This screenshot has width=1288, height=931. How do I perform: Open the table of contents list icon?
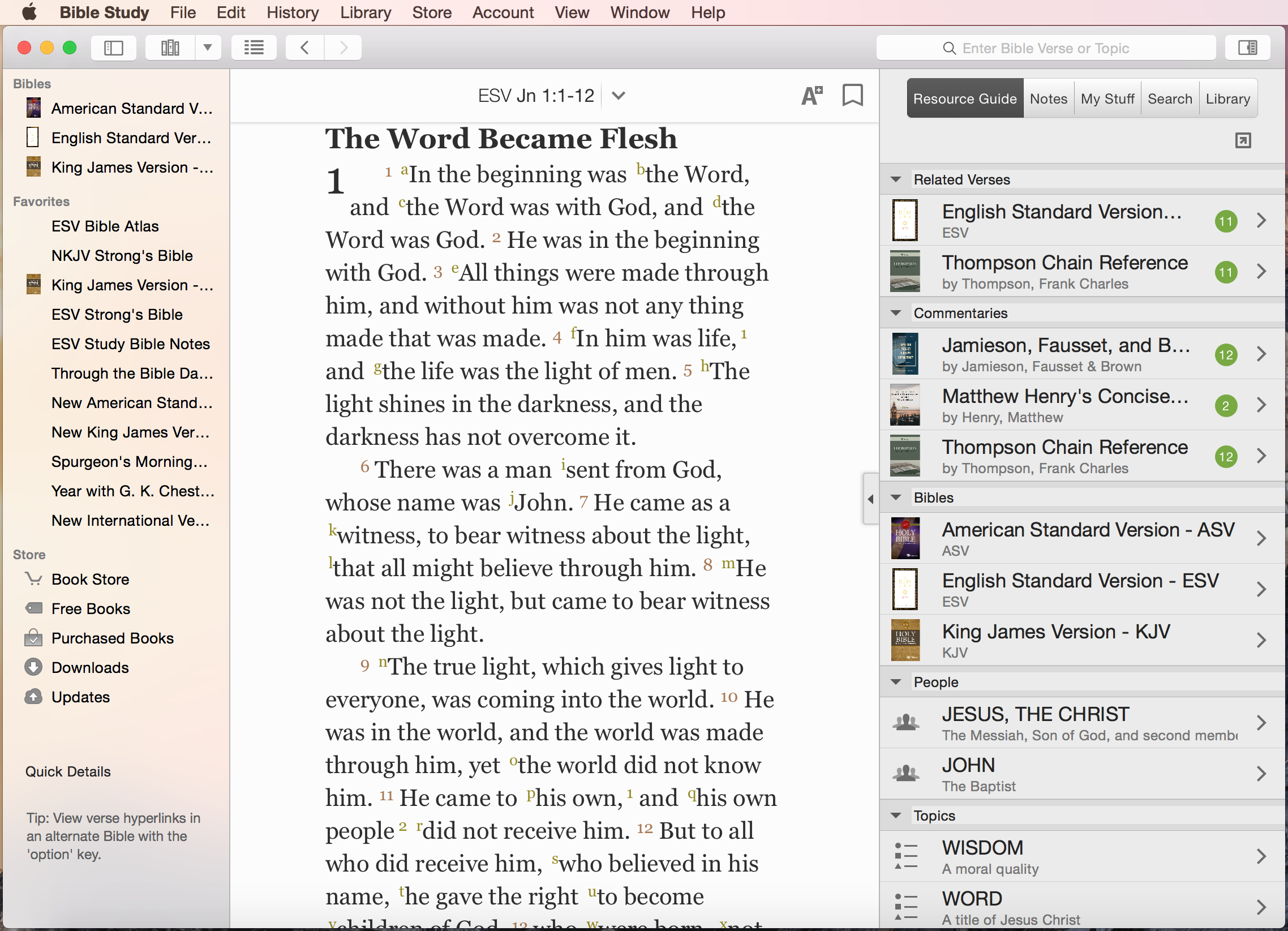coord(254,48)
